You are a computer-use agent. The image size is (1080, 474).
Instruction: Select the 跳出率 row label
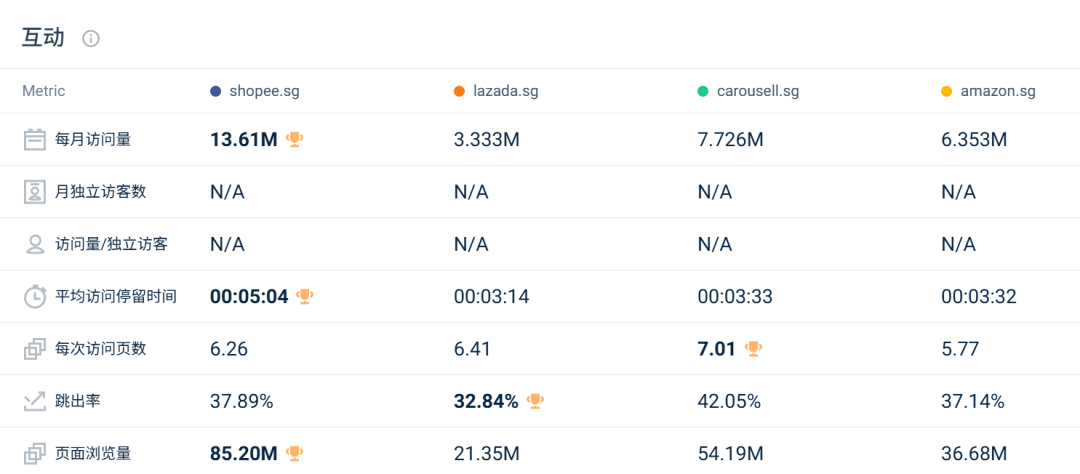pyautogui.click(x=78, y=401)
